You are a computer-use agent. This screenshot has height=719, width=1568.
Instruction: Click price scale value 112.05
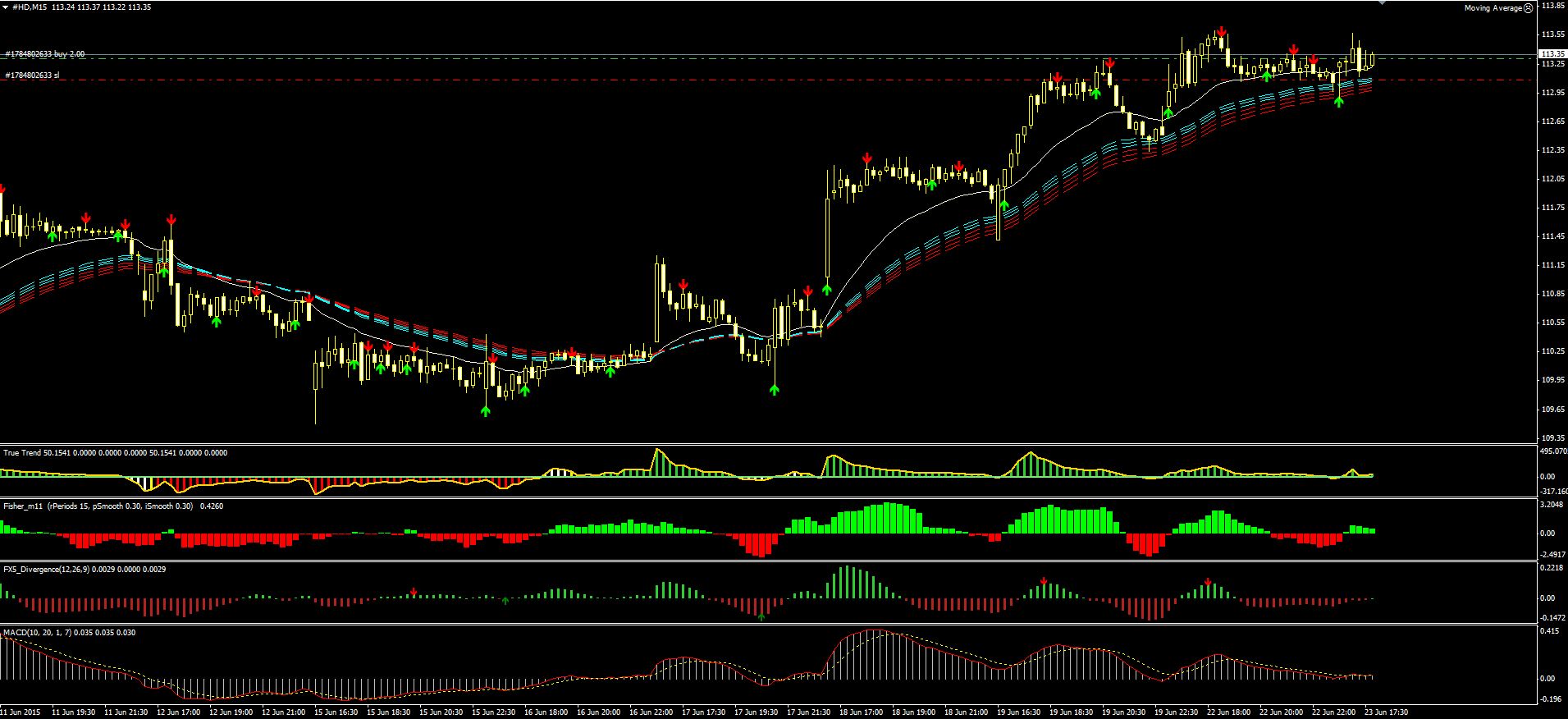(x=1552, y=179)
